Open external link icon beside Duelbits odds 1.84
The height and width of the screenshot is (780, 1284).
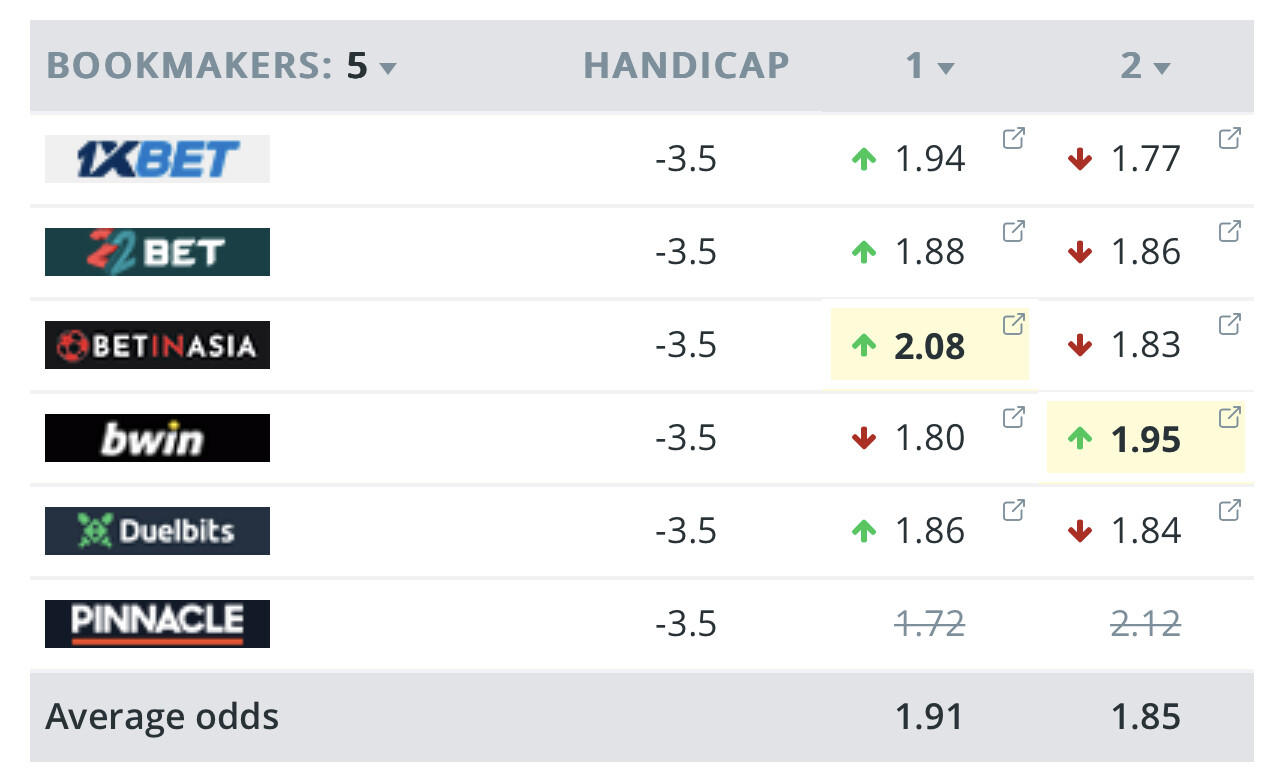coord(1229,510)
